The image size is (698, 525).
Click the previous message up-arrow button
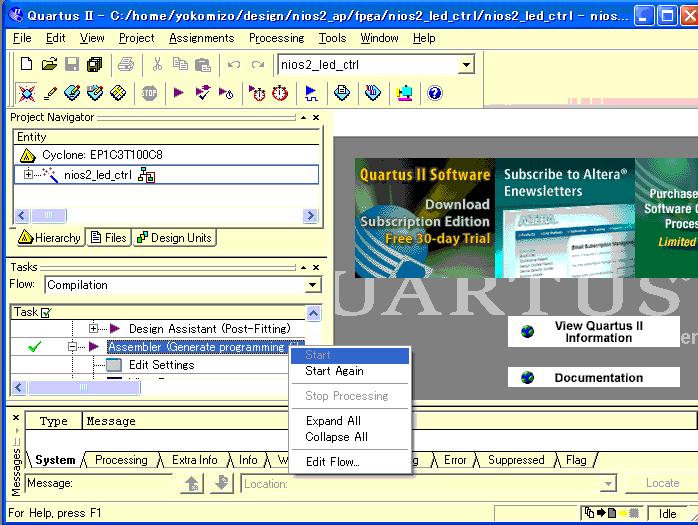(192, 484)
